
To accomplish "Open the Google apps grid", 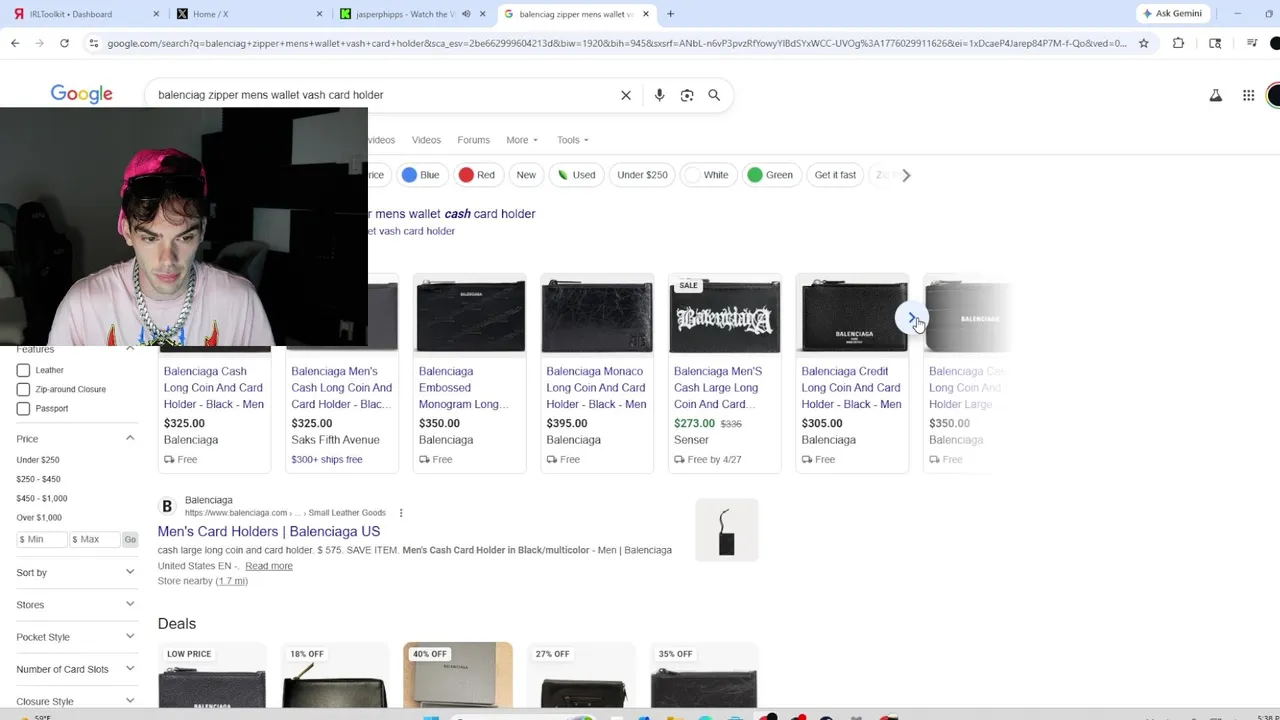I will 1248,95.
